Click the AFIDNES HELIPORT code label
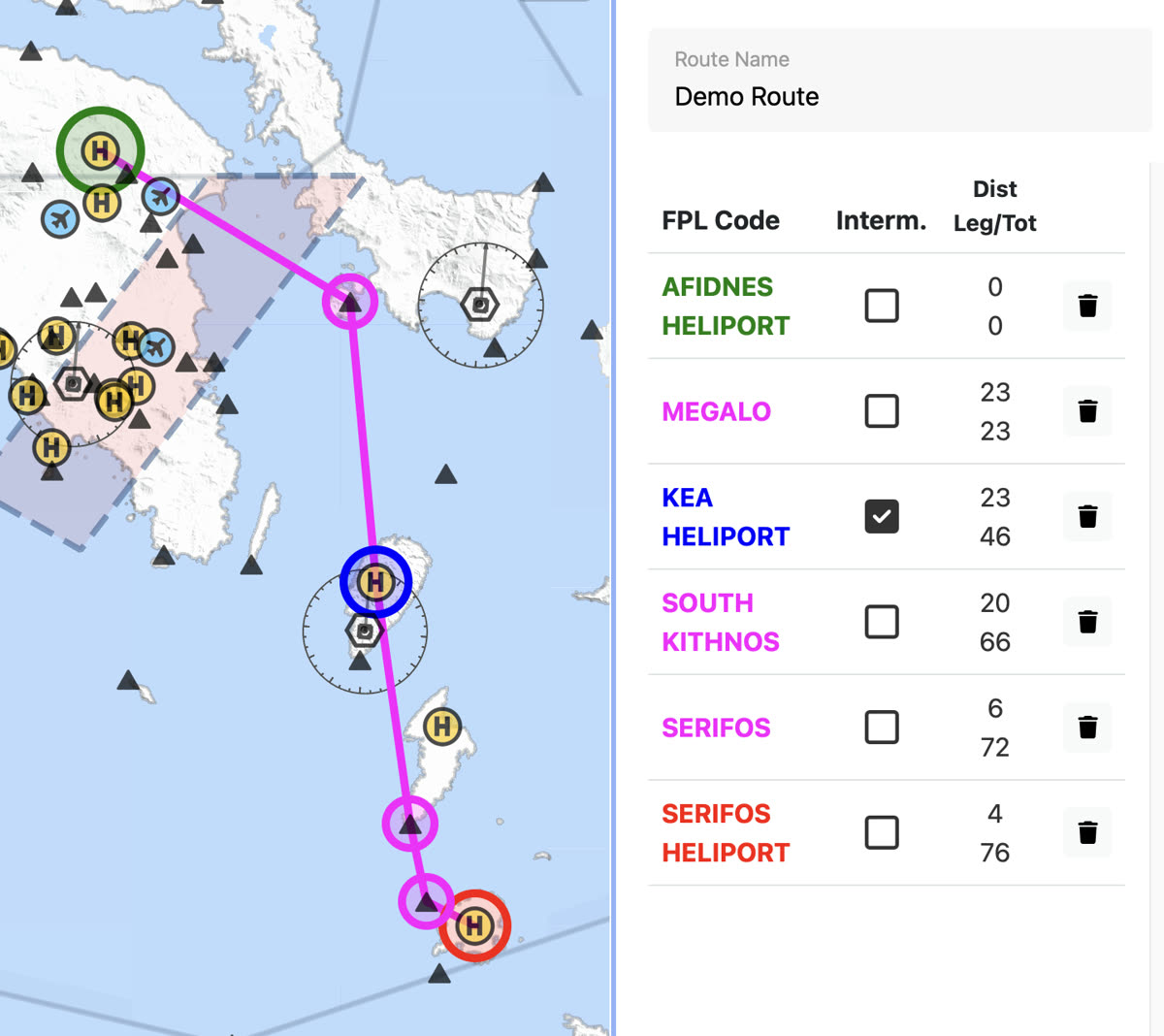The height and width of the screenshot is (1036, 1164). click(726, 307)
